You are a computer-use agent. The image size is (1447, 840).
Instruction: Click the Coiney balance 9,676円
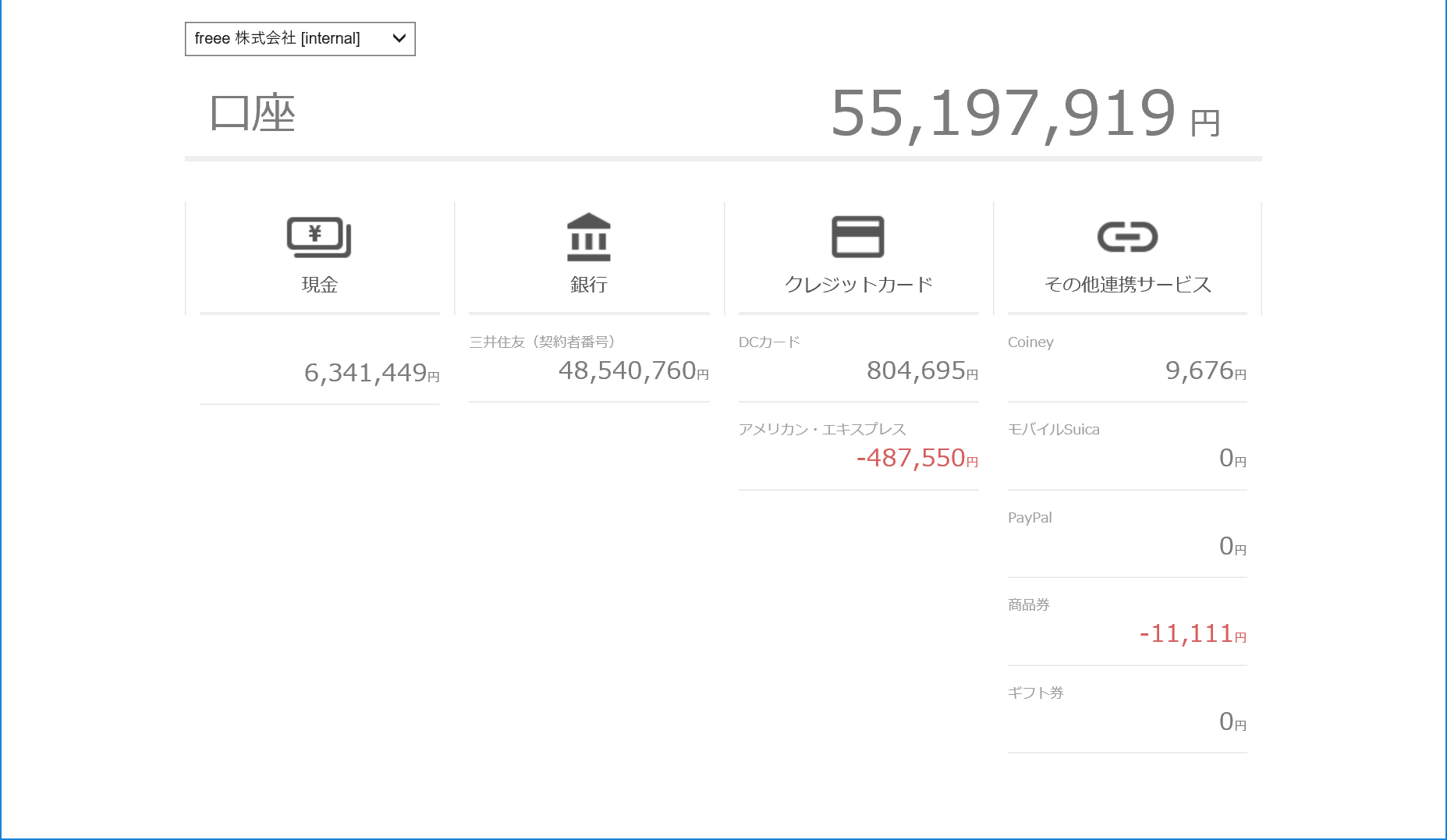point(1206,370)
